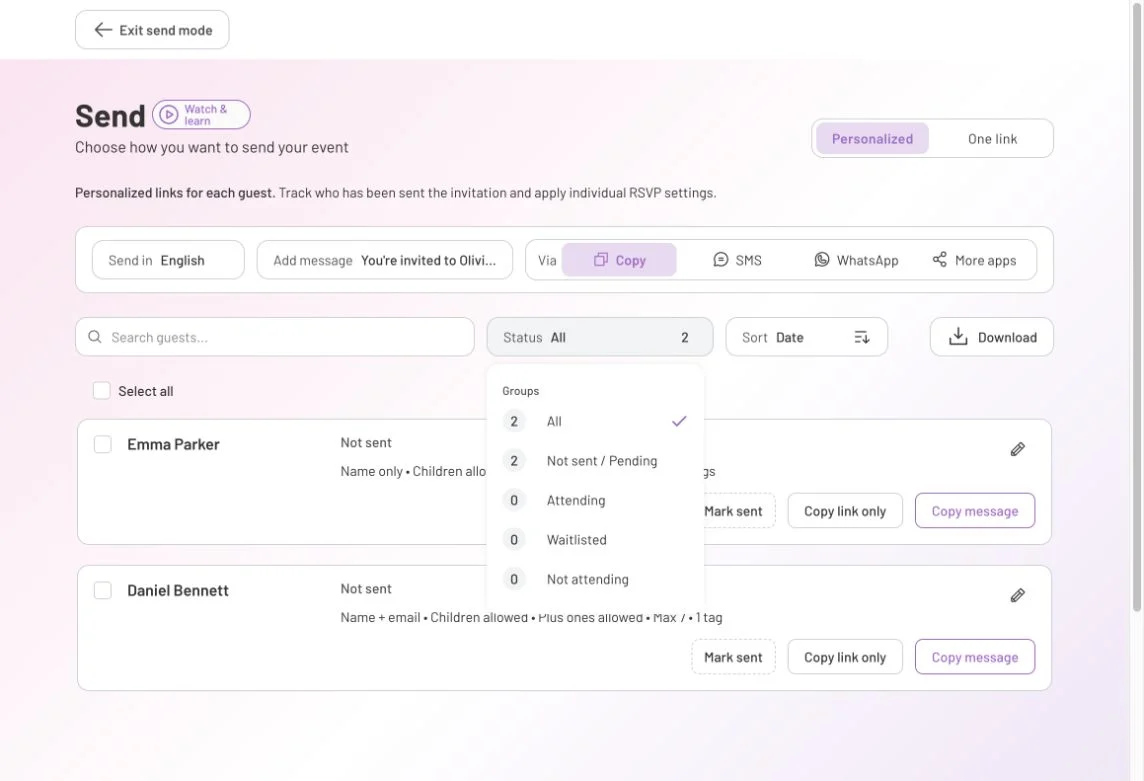Click the page vertical scrollbar
This screenshot has height=781, width=1144.
1137,307
